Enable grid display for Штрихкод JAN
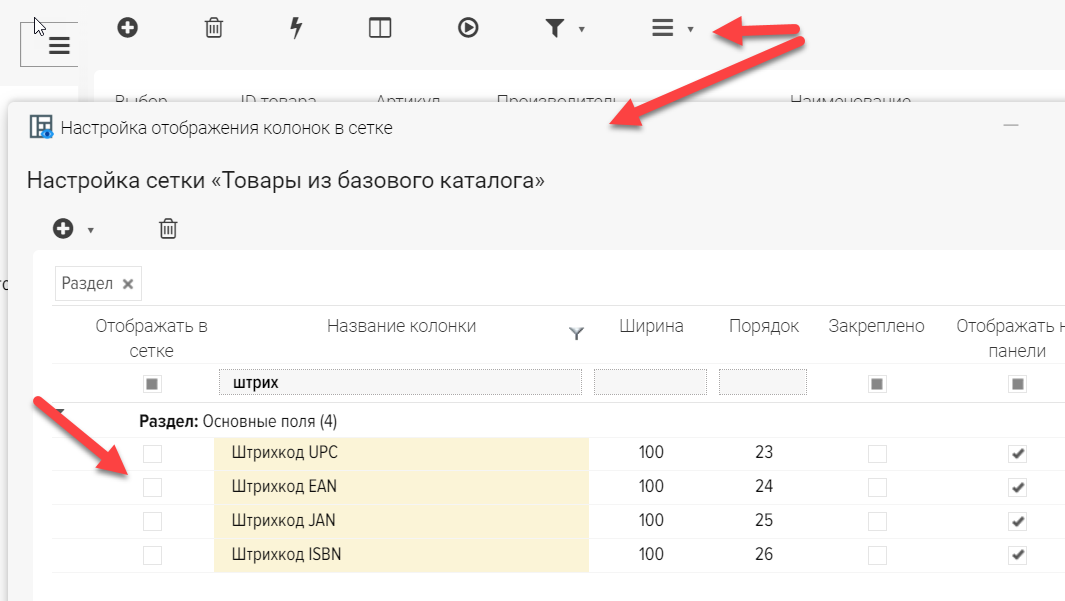Screen dimensions: 1065x601 click(x=152, y=522)
